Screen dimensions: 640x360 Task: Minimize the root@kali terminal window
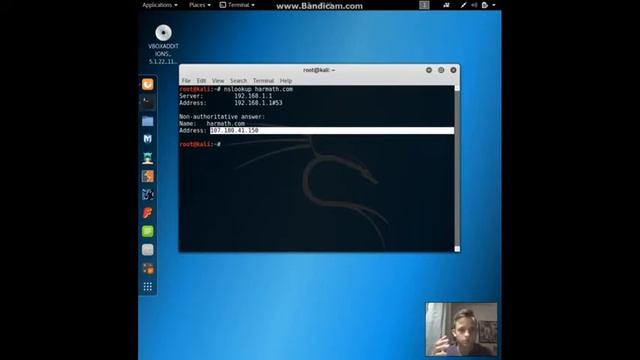tap(429, 70)
